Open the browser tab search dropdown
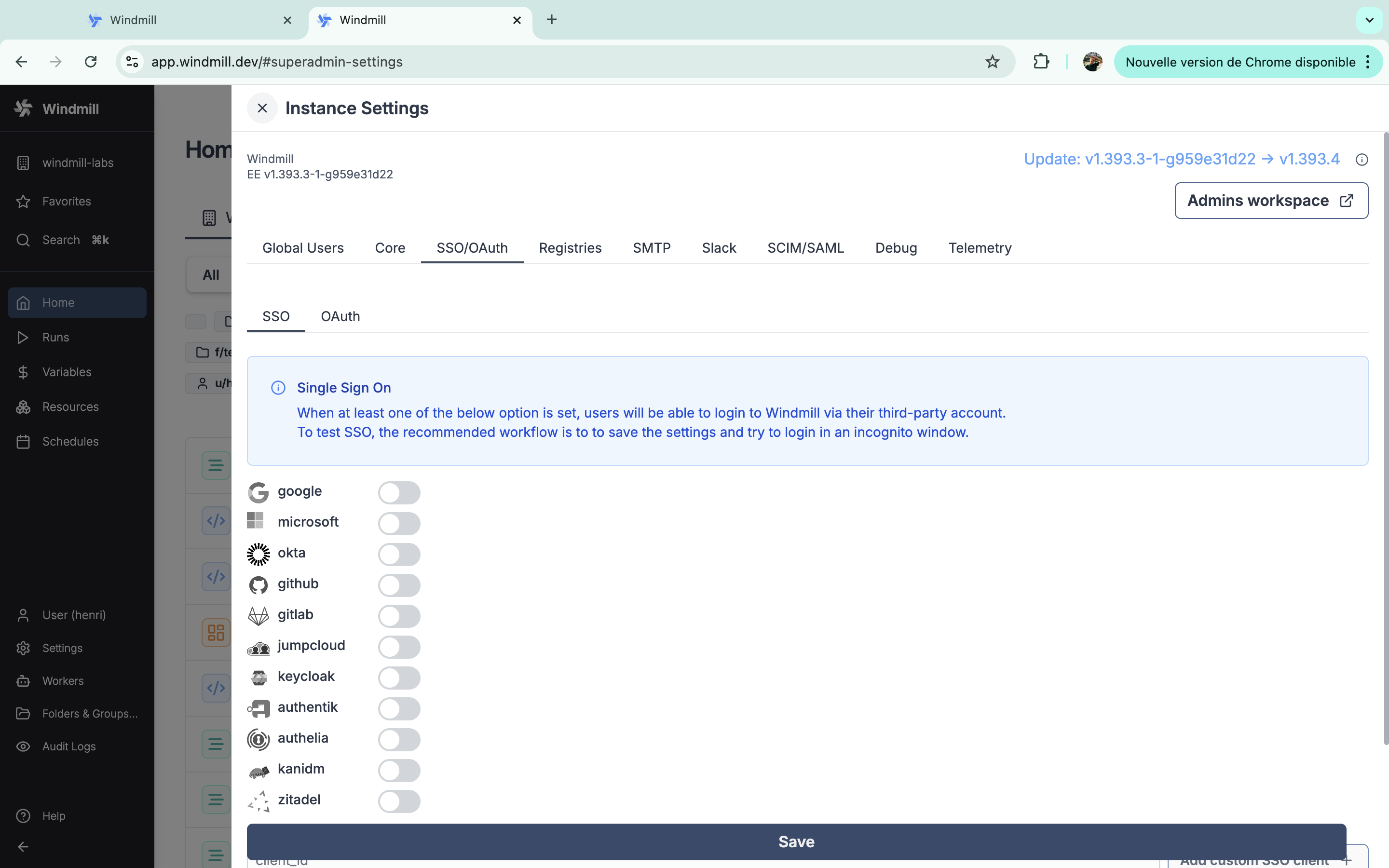The width and height of the screenshot is (1389, 868). (1369, 19)
